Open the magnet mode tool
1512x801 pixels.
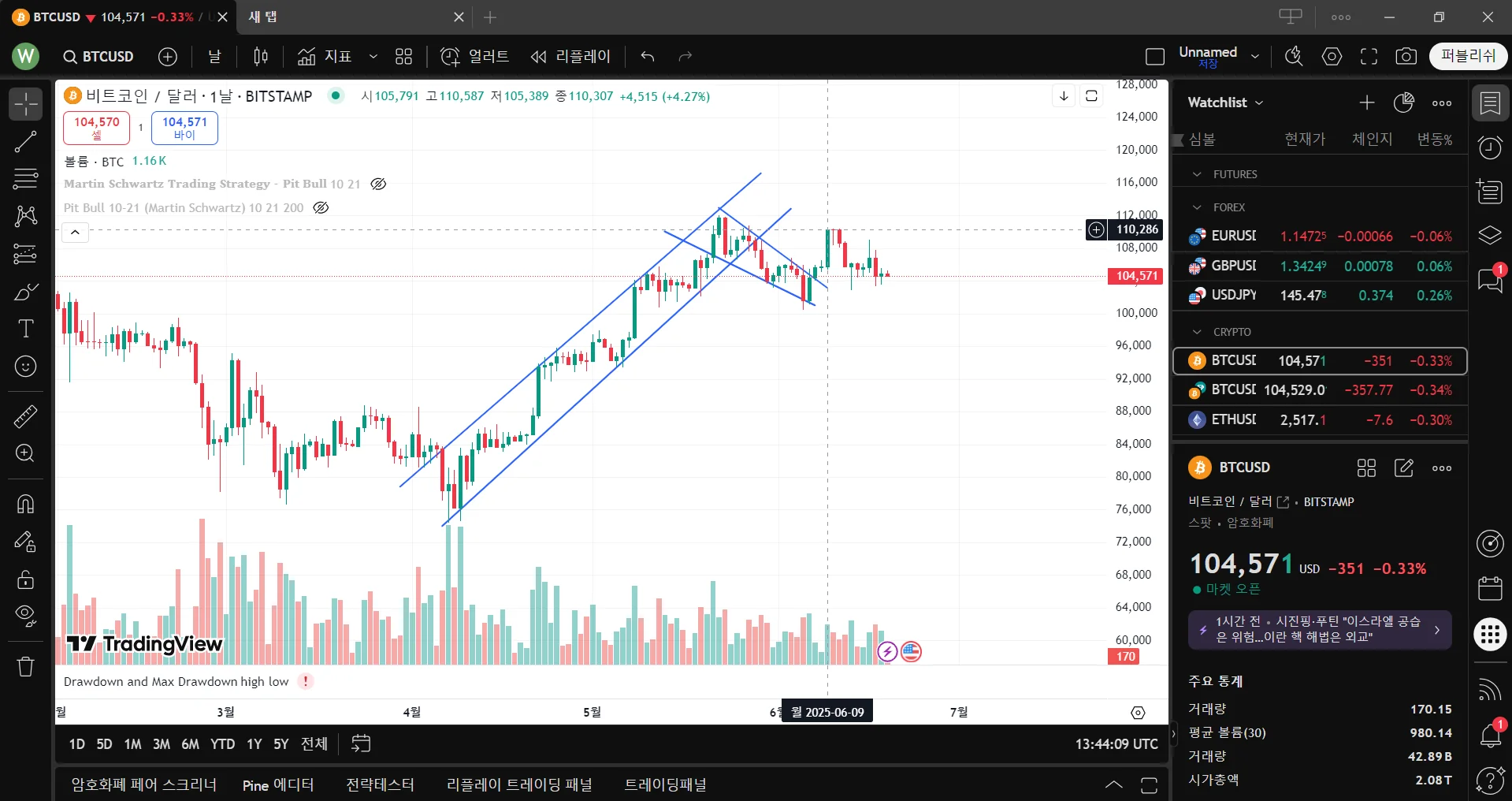(25, 504)
